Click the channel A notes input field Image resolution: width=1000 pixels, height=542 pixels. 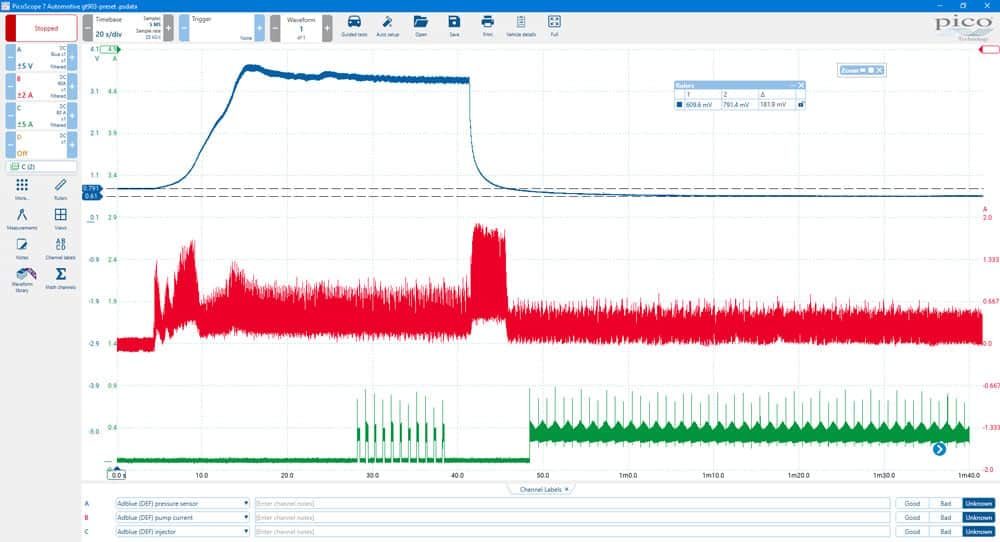pyautogui.click(x=572, y=503)
